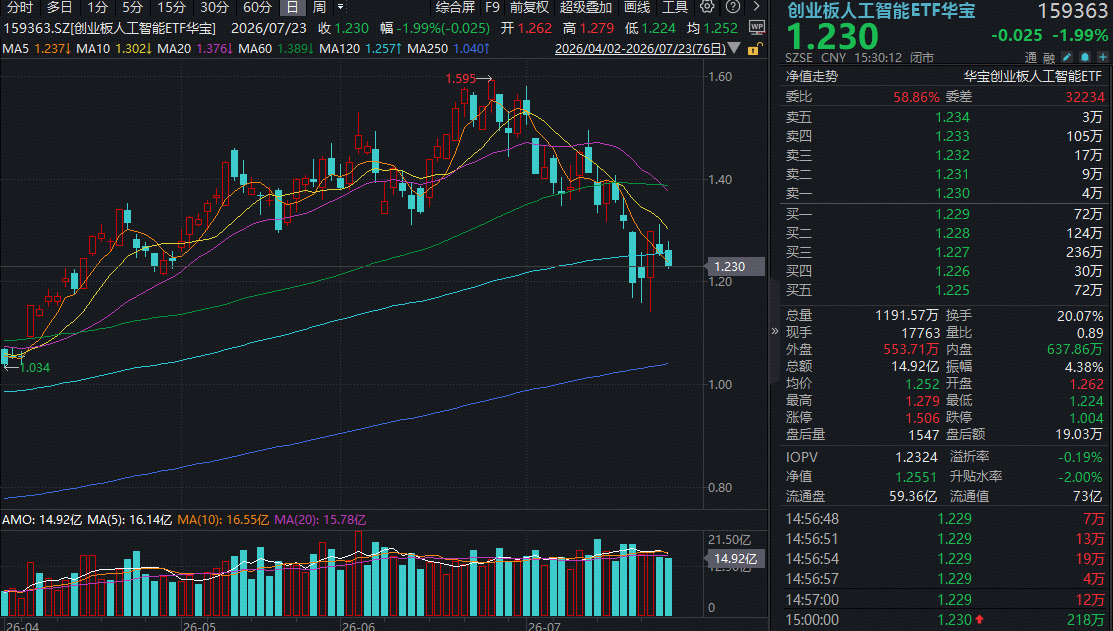Image resolution: width=1113 pixels, height=631 pixels.
Task: Click the WP monitor icon
Action: click(757, 28)
